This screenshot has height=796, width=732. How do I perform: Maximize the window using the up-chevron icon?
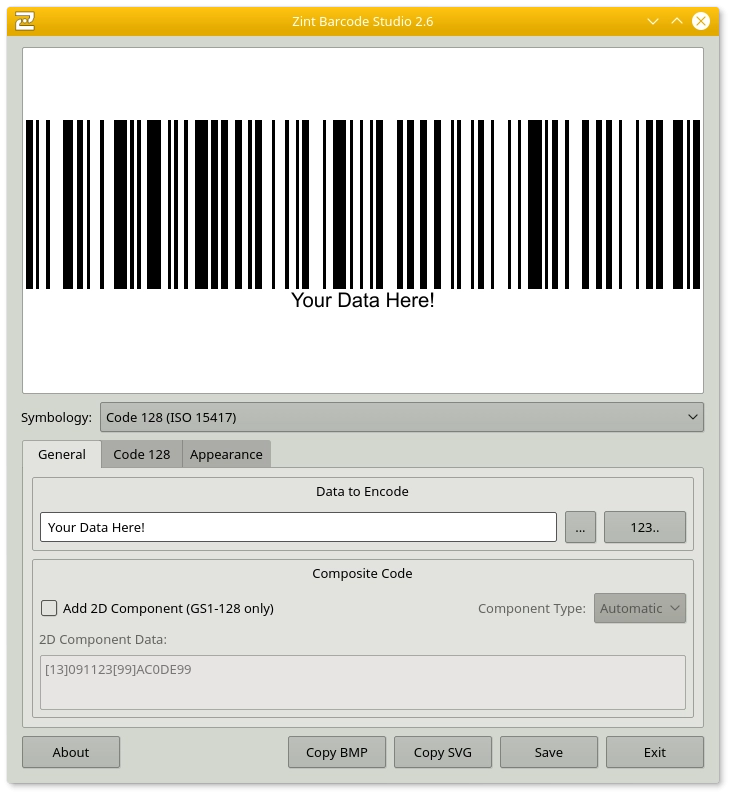[677, 21]
